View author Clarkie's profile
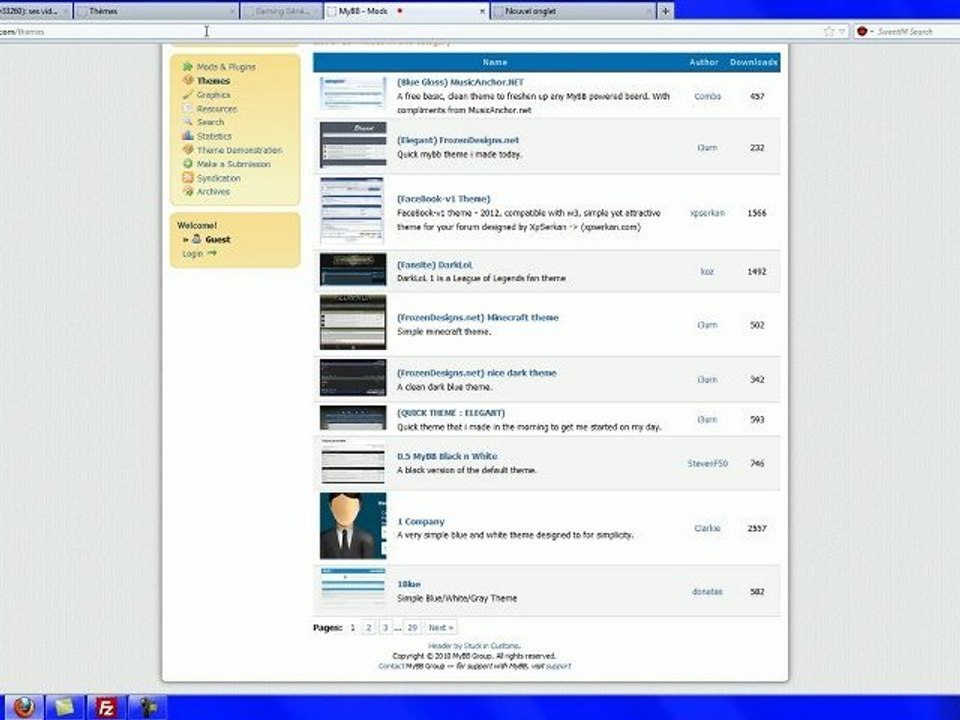 click(x=707, y=528)
